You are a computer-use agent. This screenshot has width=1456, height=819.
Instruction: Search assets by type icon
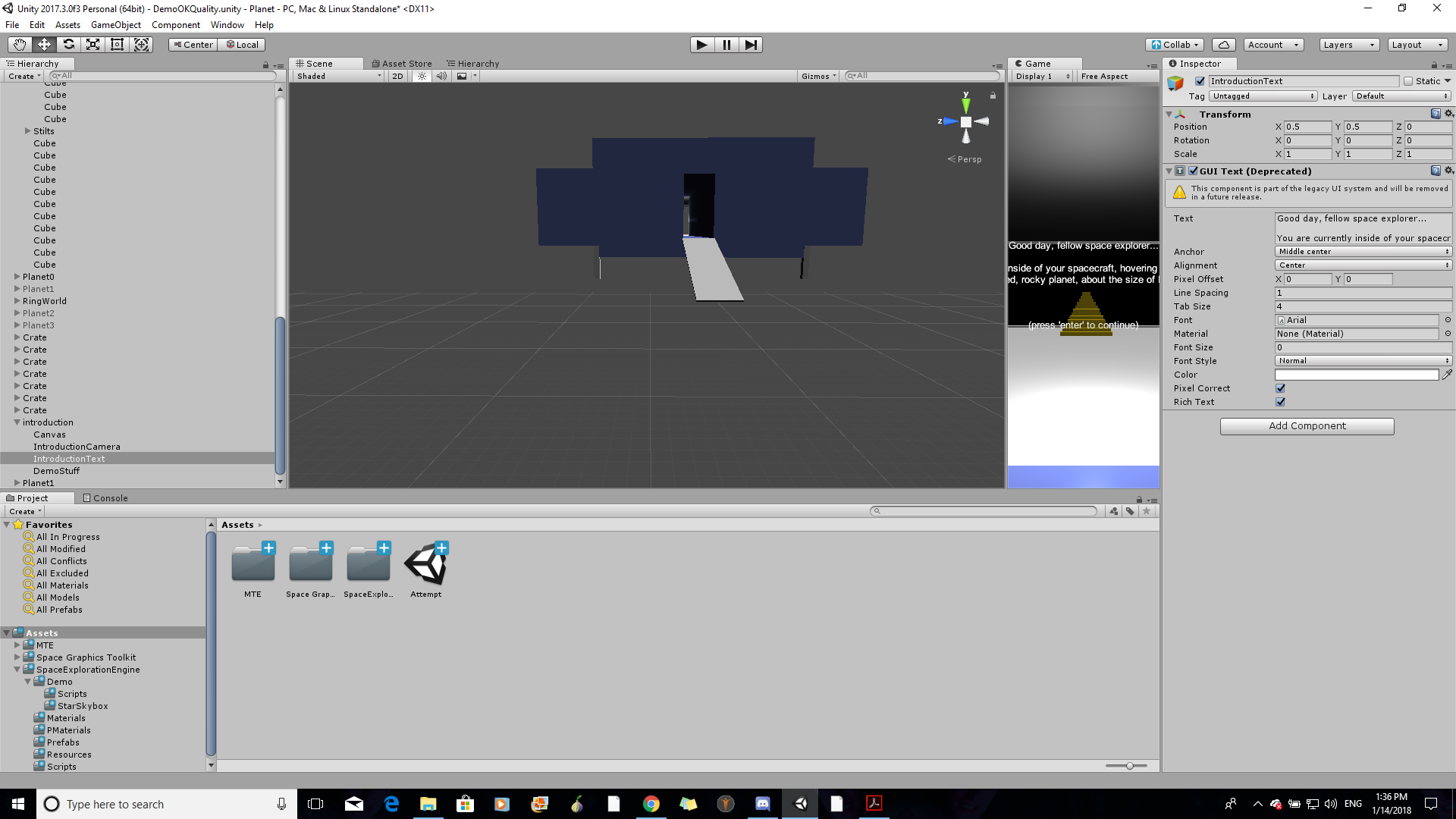click(1113, 511)
